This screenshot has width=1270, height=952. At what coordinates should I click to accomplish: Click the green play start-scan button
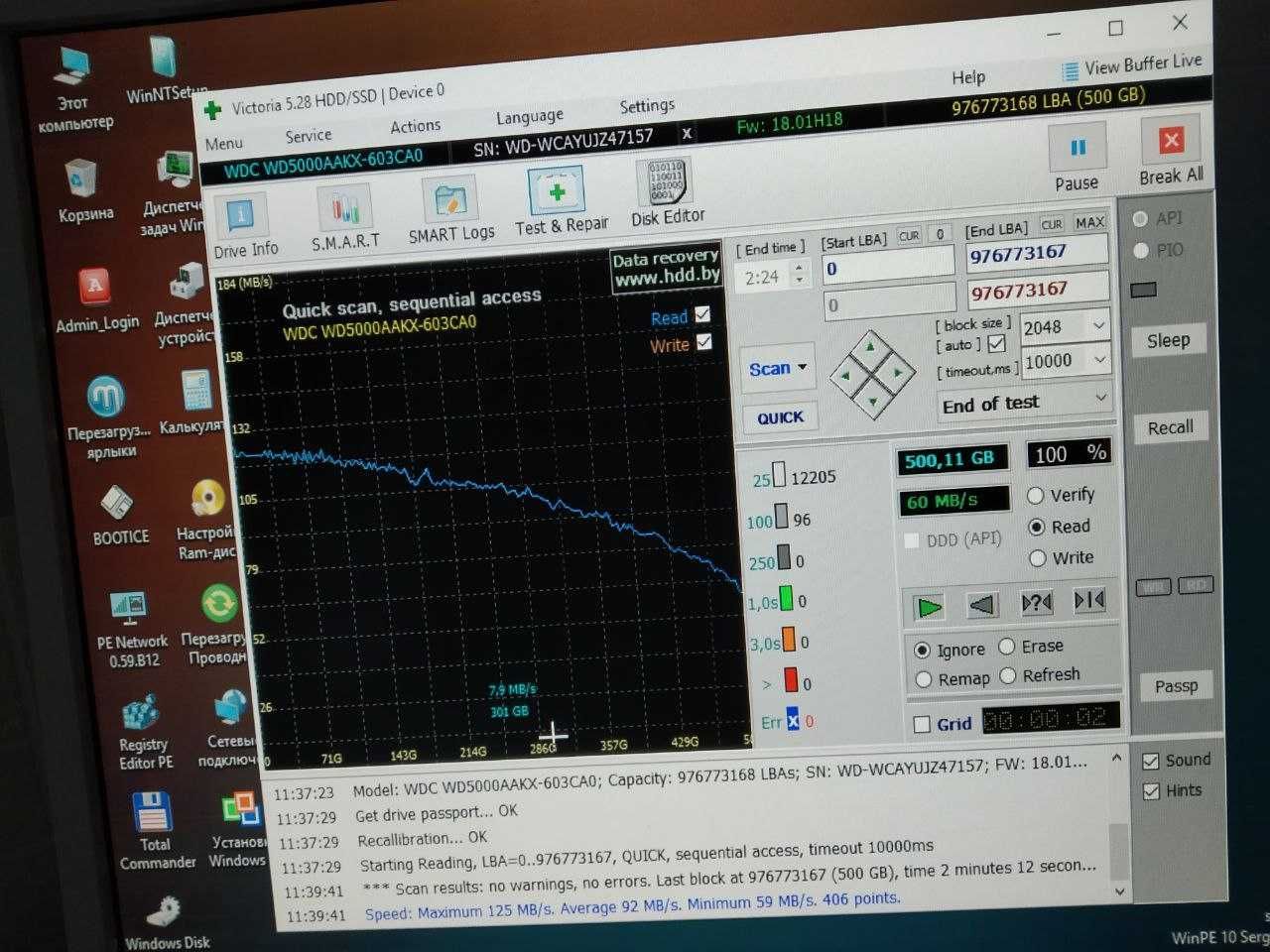click(929, 606)
